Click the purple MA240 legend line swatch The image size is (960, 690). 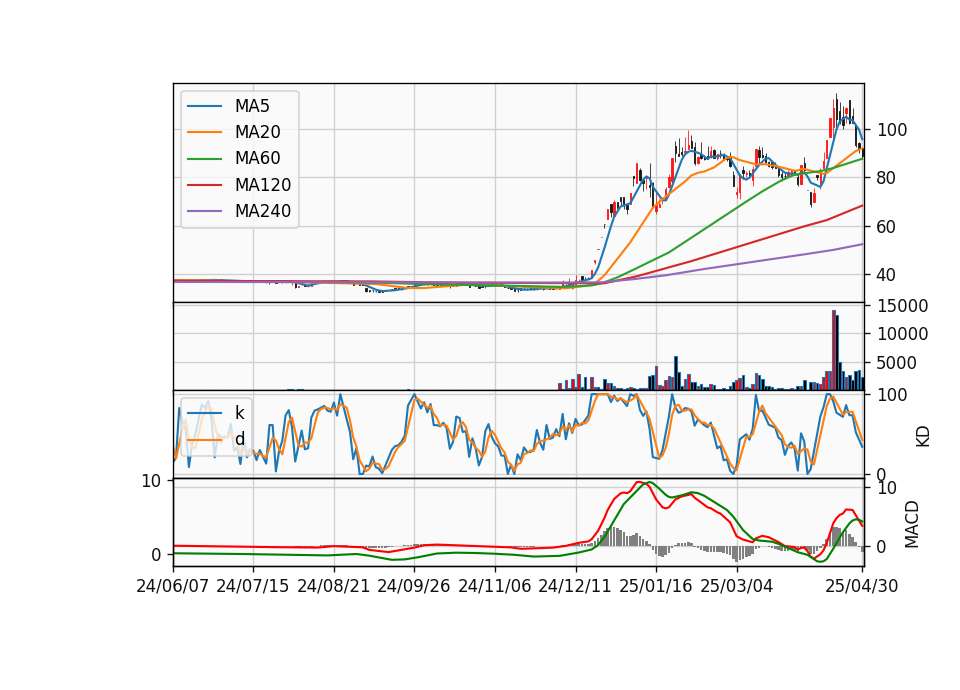click(204, 211)
